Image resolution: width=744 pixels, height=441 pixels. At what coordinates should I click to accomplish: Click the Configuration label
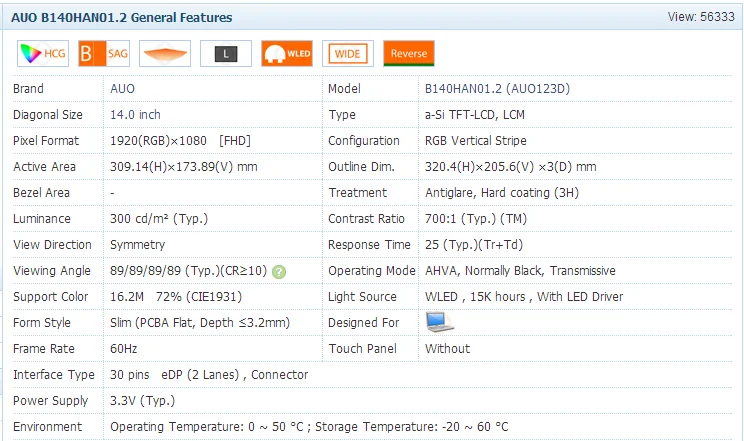364,141
